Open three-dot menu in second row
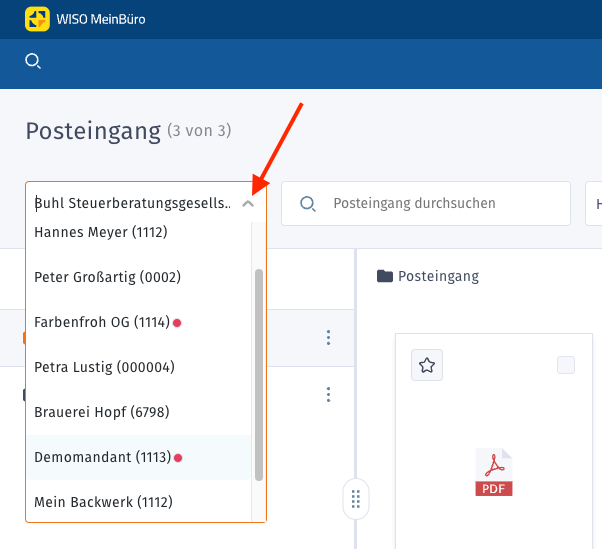This screenshot has height=549, width=602. pyautogui.click(x=328, y=395)
